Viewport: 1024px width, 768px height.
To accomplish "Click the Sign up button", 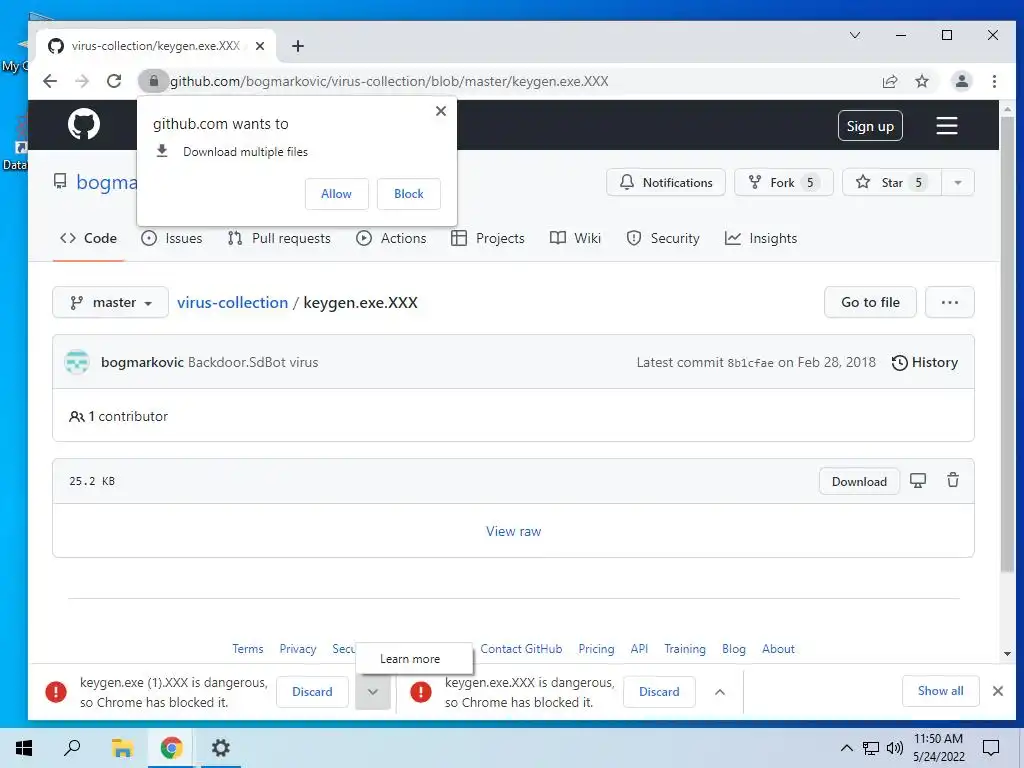I will point(870,126).
